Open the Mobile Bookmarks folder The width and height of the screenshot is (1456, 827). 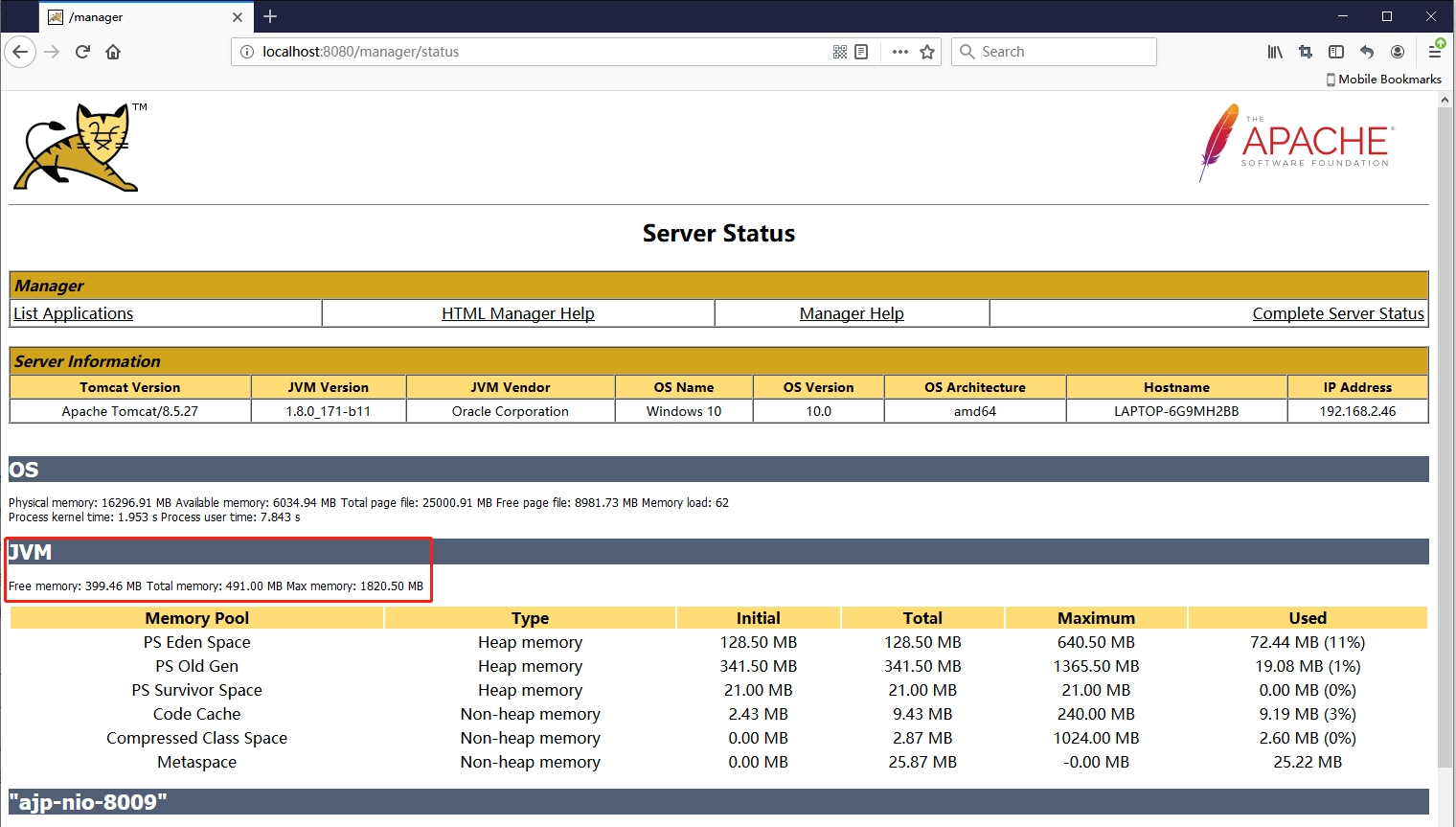1383,80
